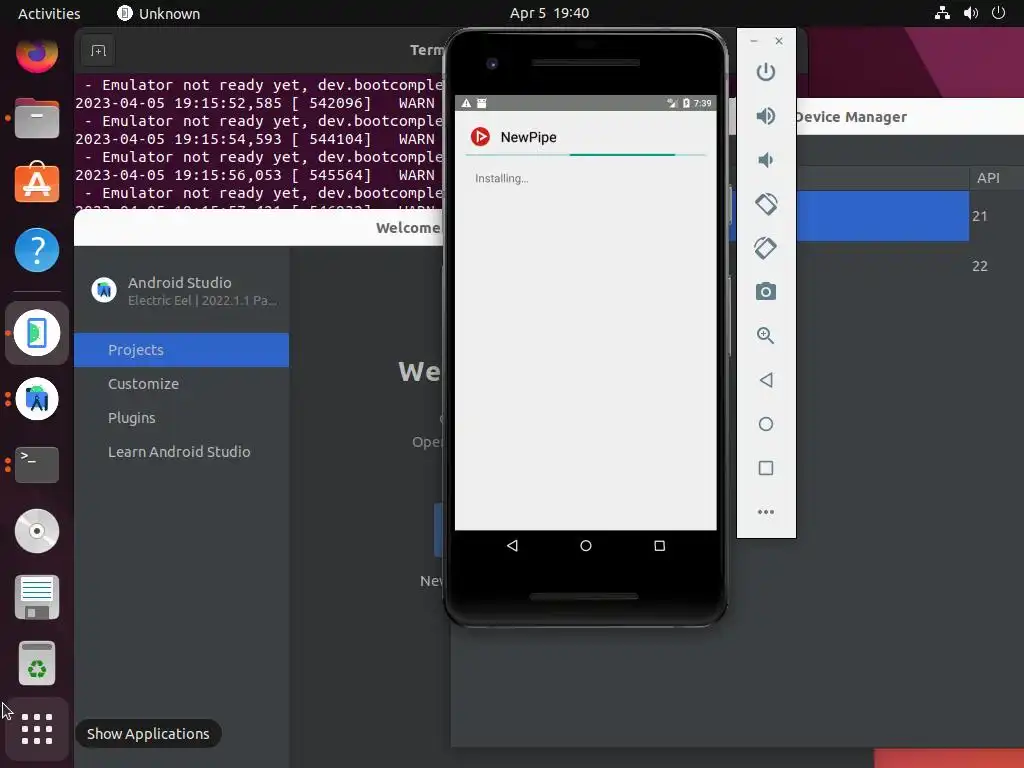Open the text editor save-disk dock icon

37,597
